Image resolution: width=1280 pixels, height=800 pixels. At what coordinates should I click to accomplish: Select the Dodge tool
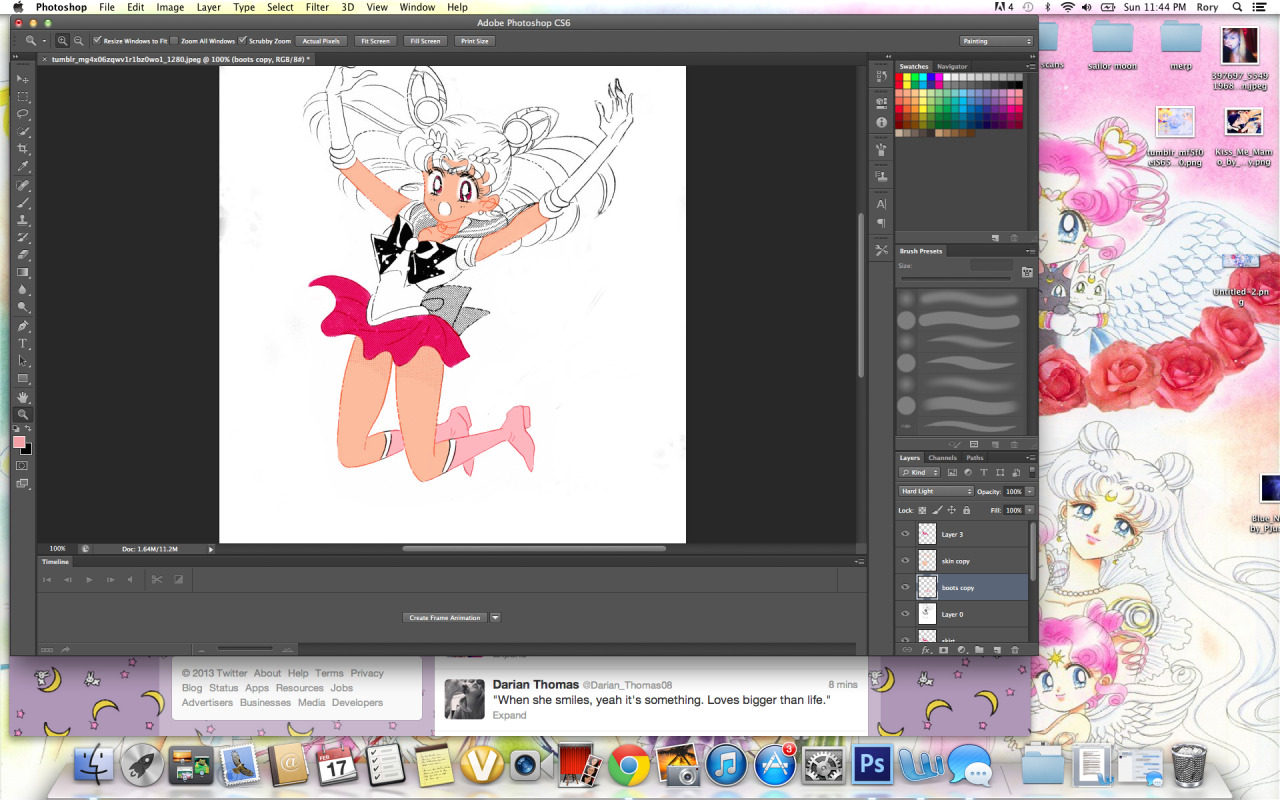(23, 307)
